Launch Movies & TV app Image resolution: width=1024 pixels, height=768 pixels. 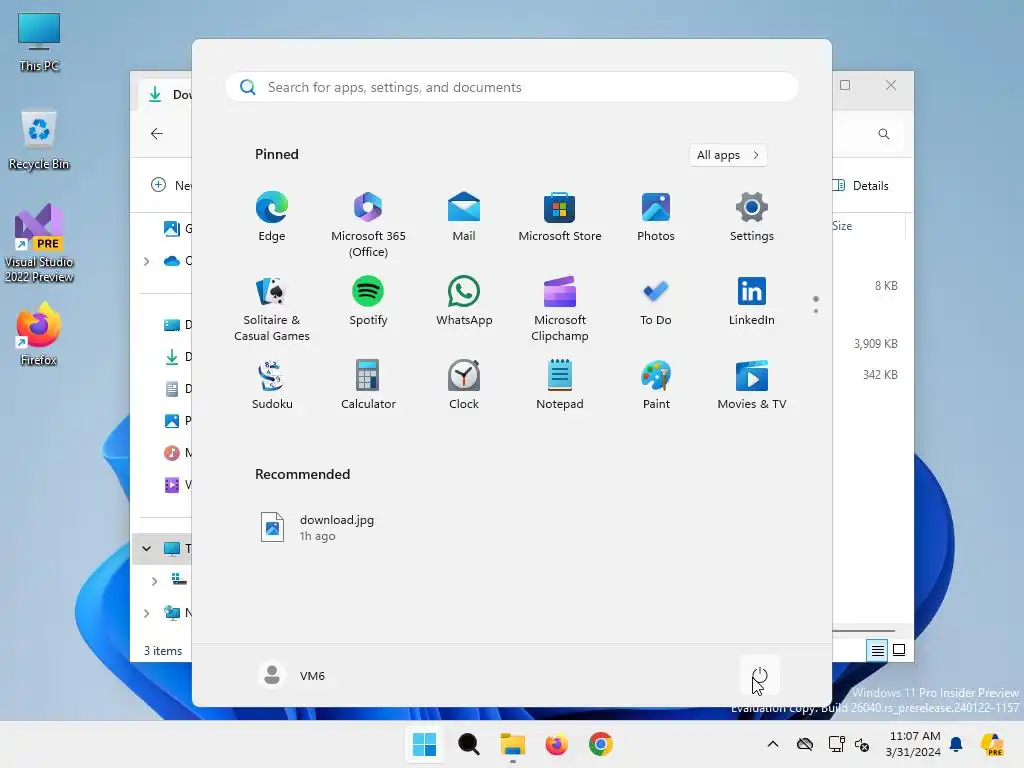point(752,385)
